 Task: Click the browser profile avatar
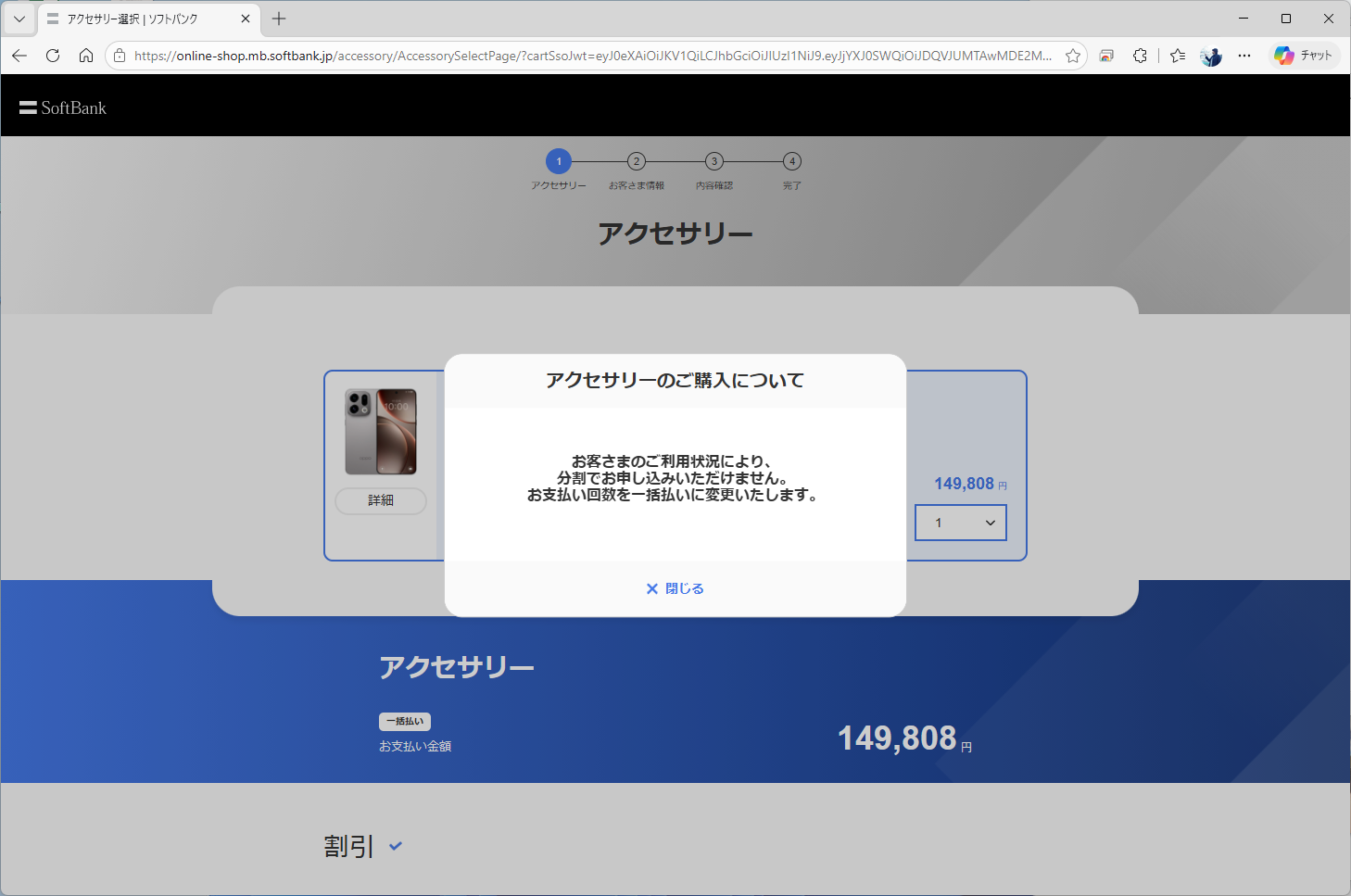tap(1210, 56)
